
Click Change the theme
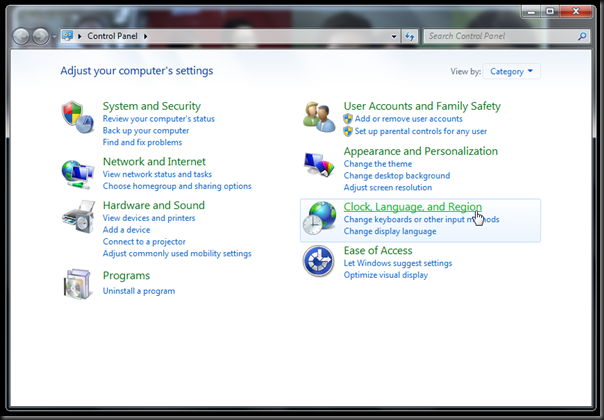[378, 164]
